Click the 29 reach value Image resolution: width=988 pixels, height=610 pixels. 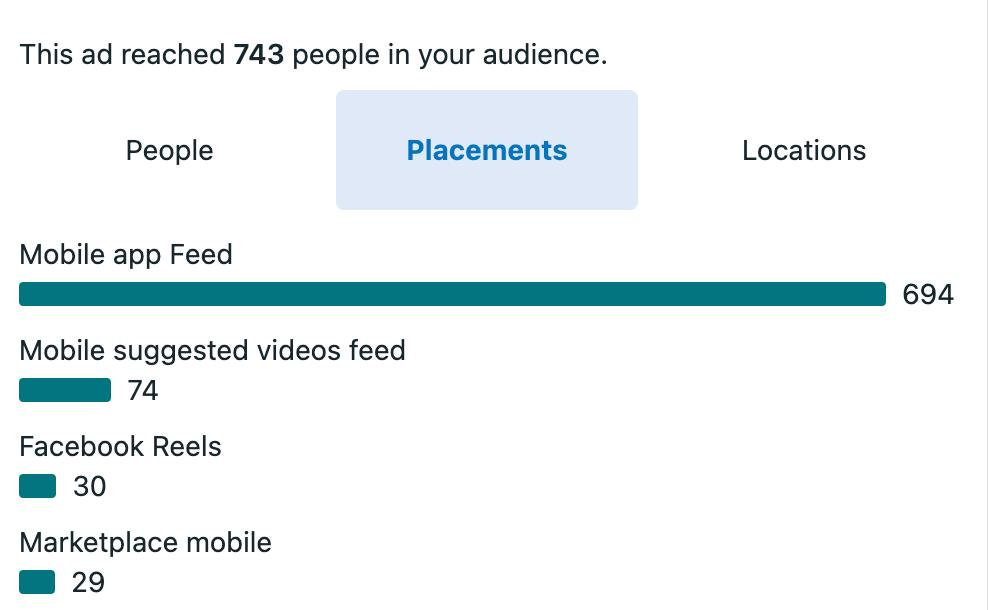(88, 582)
